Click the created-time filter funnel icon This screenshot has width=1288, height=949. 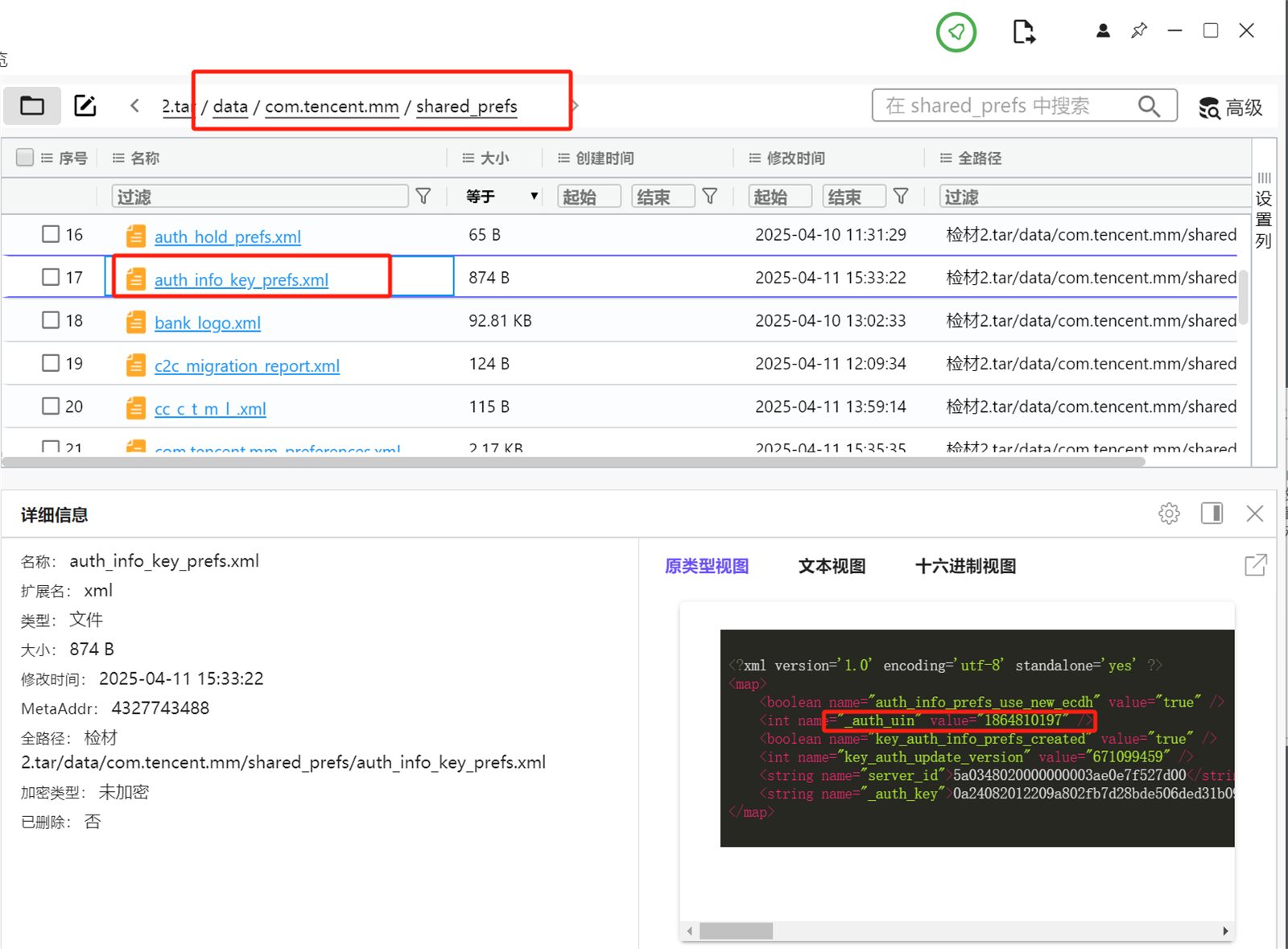click(709, 196)
